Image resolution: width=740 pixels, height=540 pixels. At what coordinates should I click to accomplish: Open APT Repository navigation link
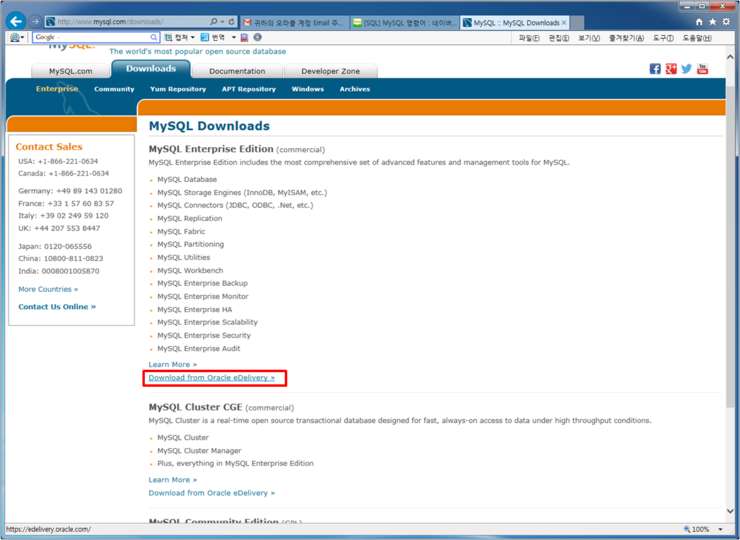click(x=249, y=89)
